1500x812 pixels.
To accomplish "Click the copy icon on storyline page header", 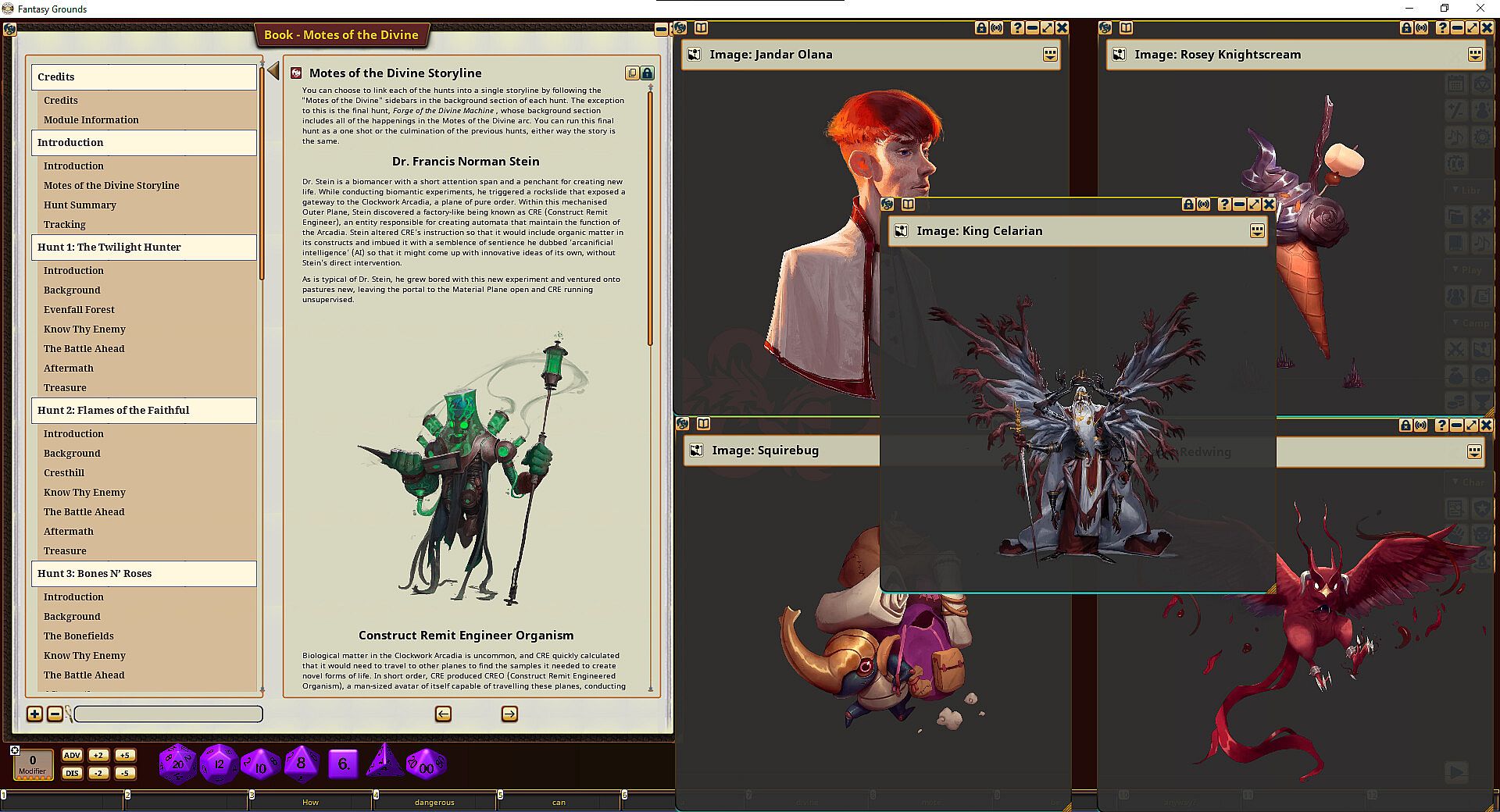I will coord(632,73).
